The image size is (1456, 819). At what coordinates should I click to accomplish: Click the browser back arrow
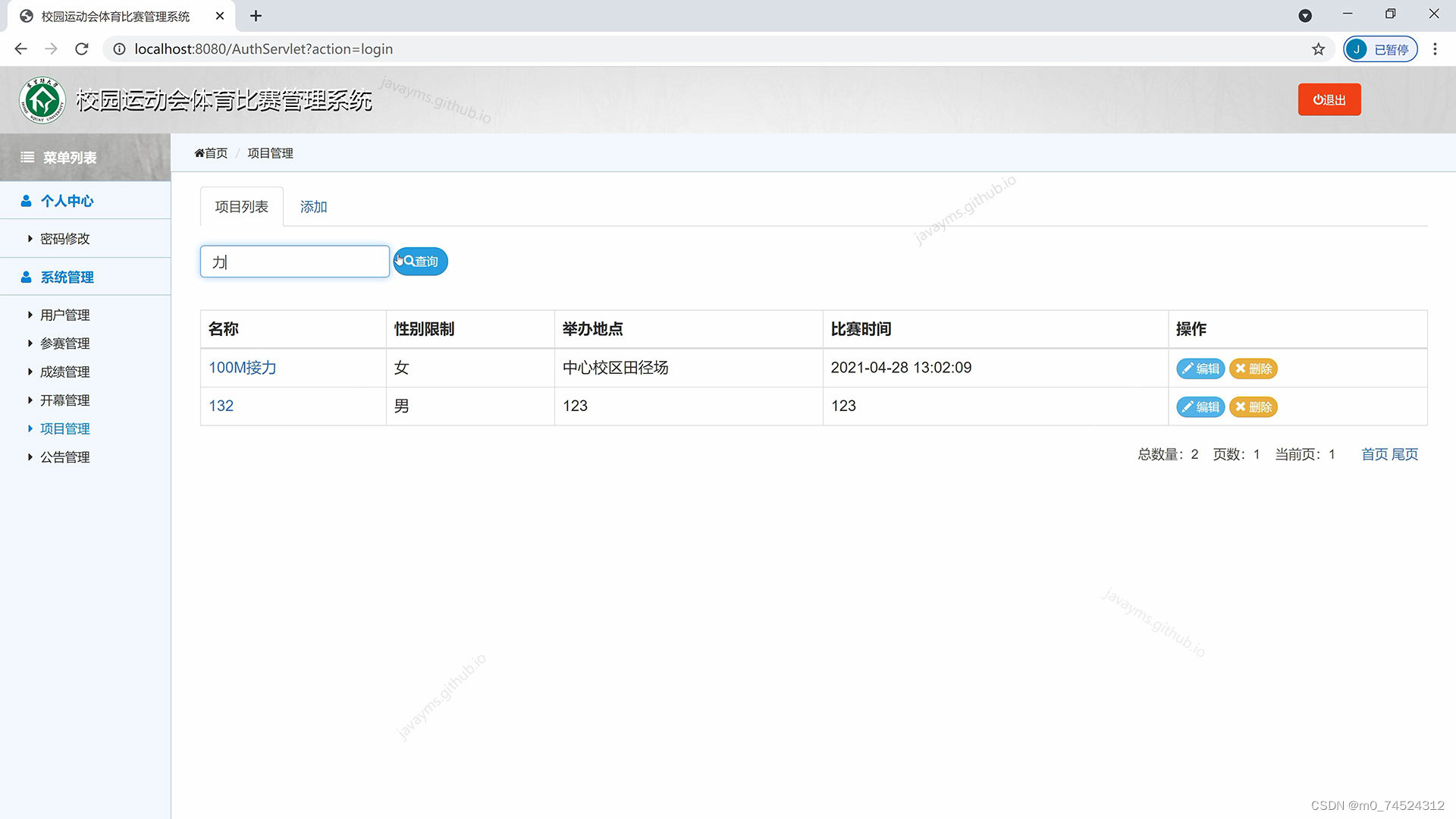click(20, 49)
